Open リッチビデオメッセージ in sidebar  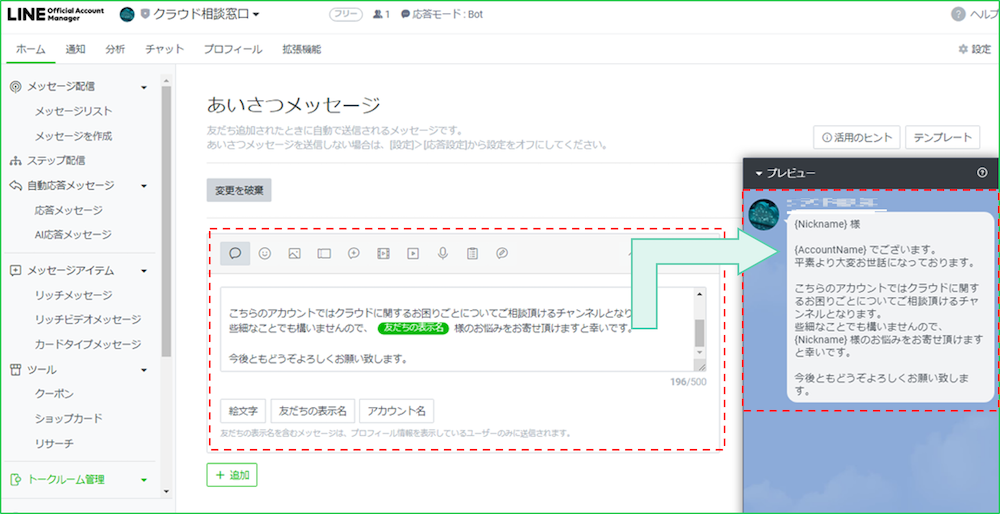88,319
